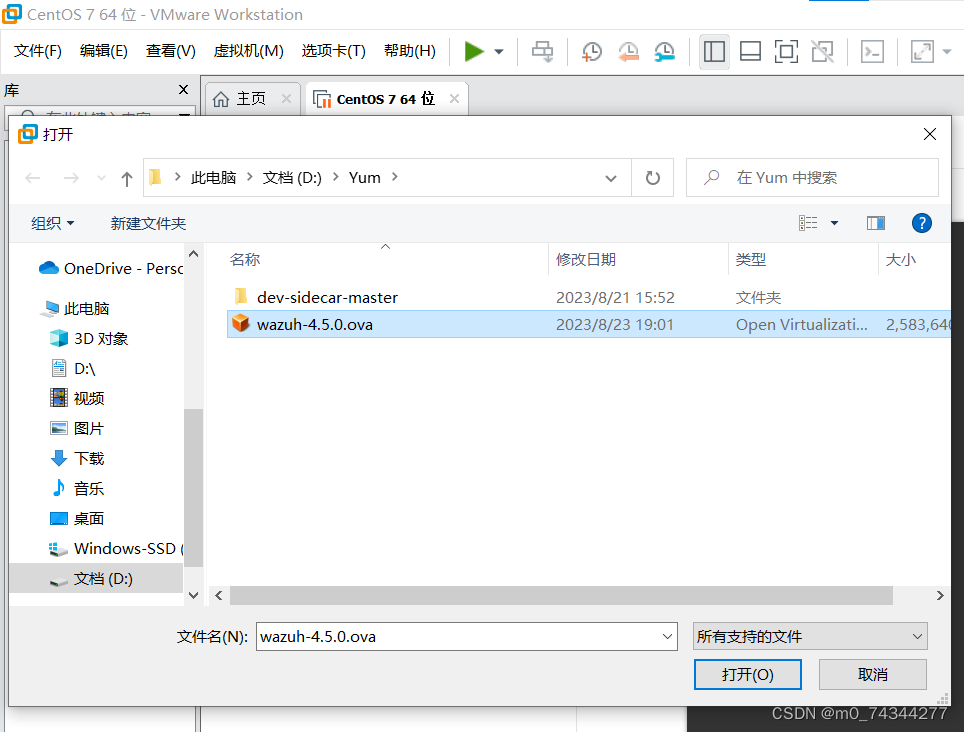Click the 在 Yum 中搜索 search box
The image size is (964, 732).
click(812, 178)
